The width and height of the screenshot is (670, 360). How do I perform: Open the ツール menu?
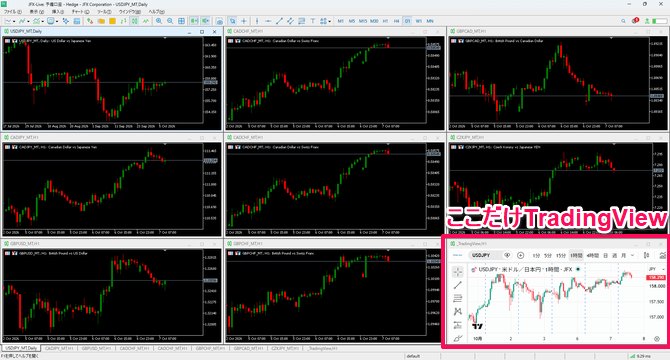(x=104, y=12)
